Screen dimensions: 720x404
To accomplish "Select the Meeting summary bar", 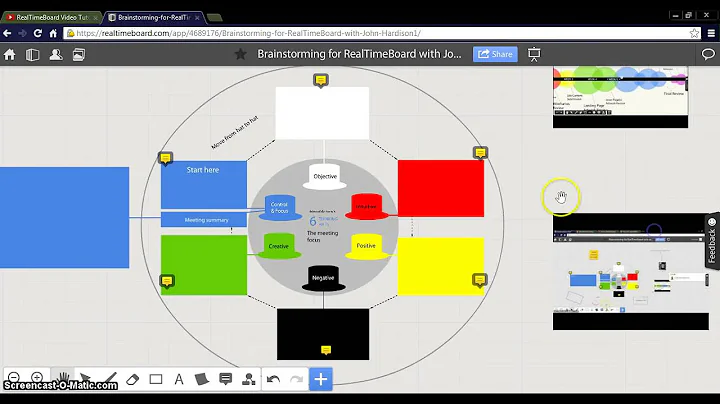I will tap(203, 220).
